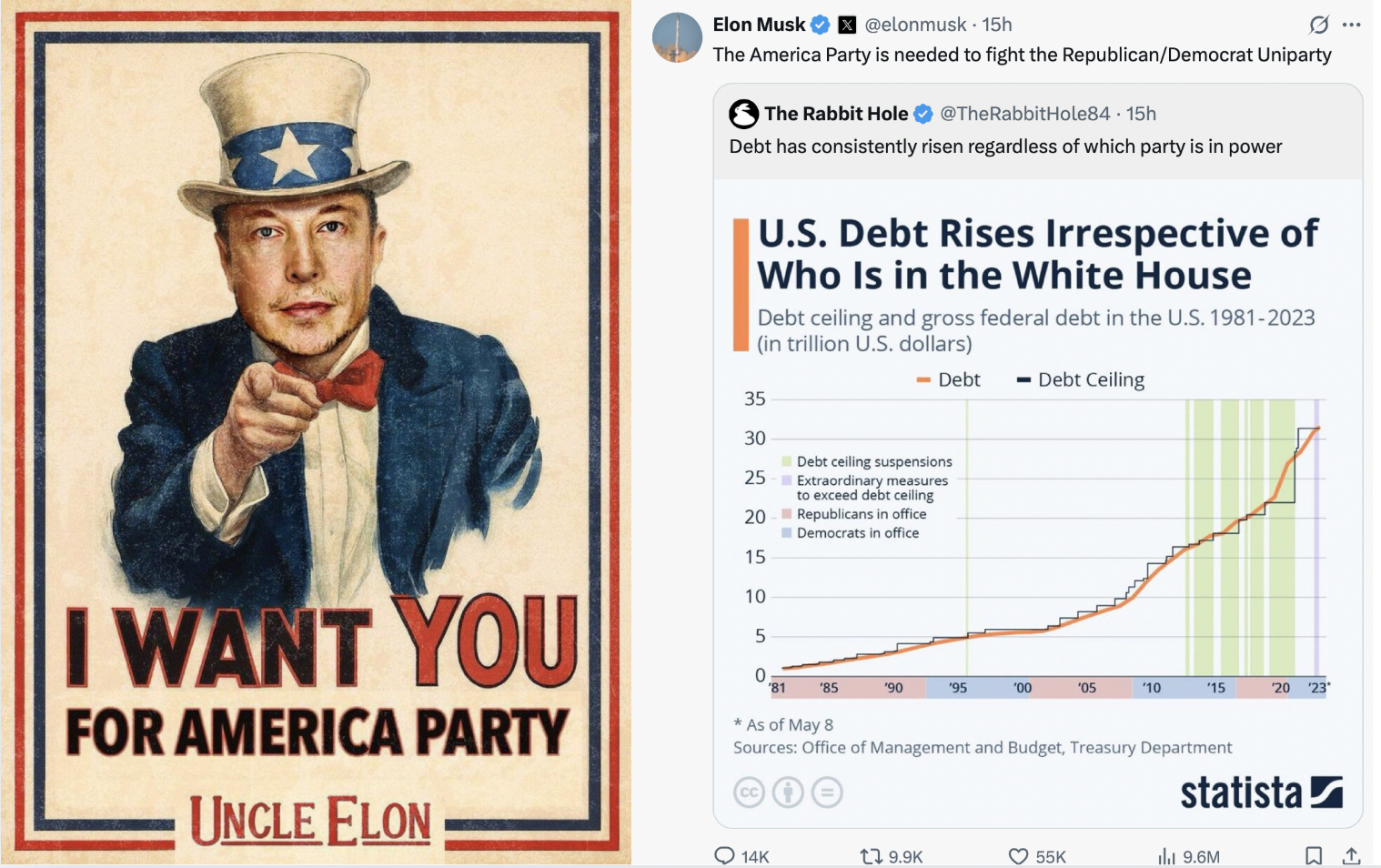Viewport: 1381px width, 868px height.
Task: Open the Uncle Elon poster image
Action: pyautogui.click(x=316, y=432)
